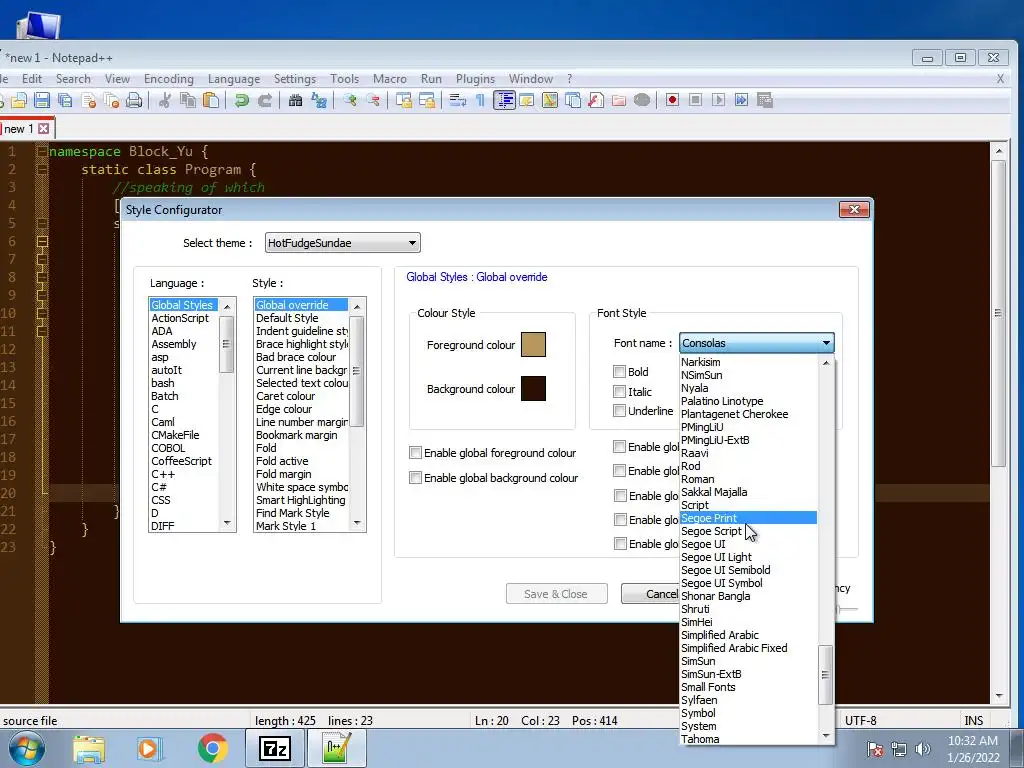The height and width of the screenshot is (768, 1024).
Task: Click the 7-Zip taskbar icon
Action: pos(274,748)
